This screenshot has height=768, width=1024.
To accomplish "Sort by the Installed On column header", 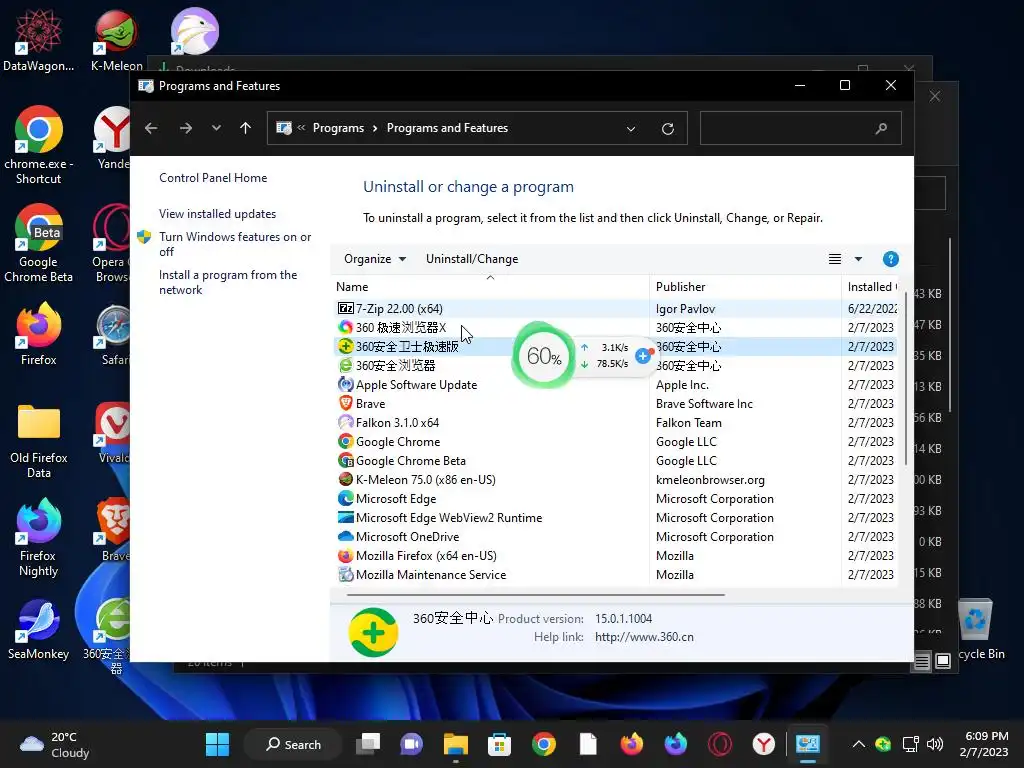I will [871, 287].
